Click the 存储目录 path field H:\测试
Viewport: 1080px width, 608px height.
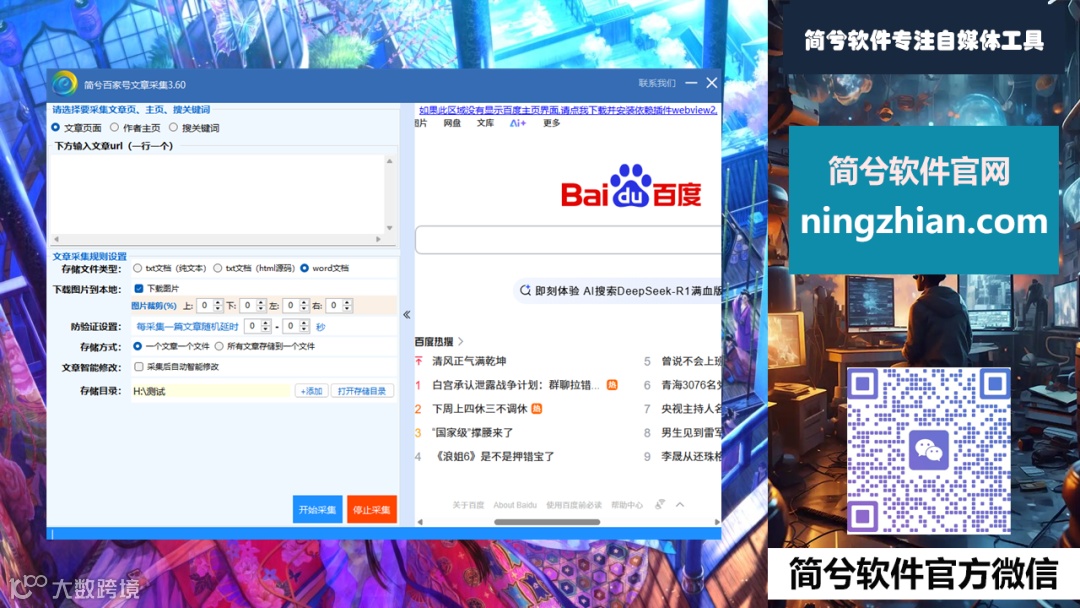(x=211, y=391)
